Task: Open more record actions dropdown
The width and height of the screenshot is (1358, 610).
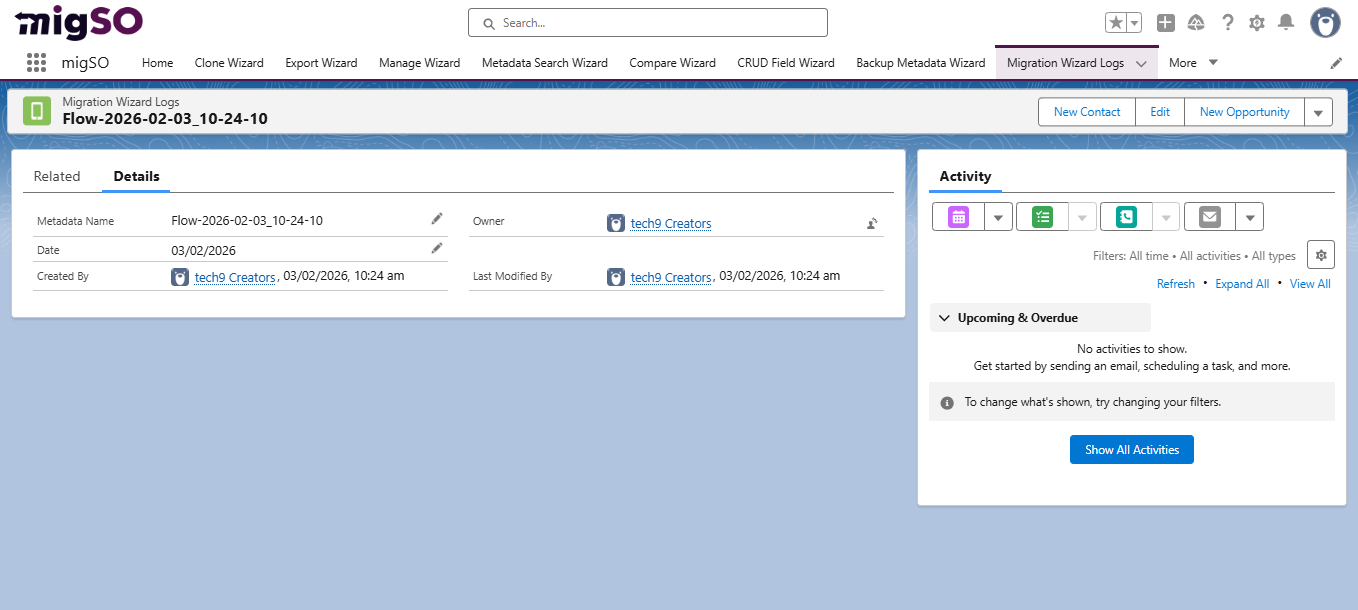Action: (x=1319, y=112)
